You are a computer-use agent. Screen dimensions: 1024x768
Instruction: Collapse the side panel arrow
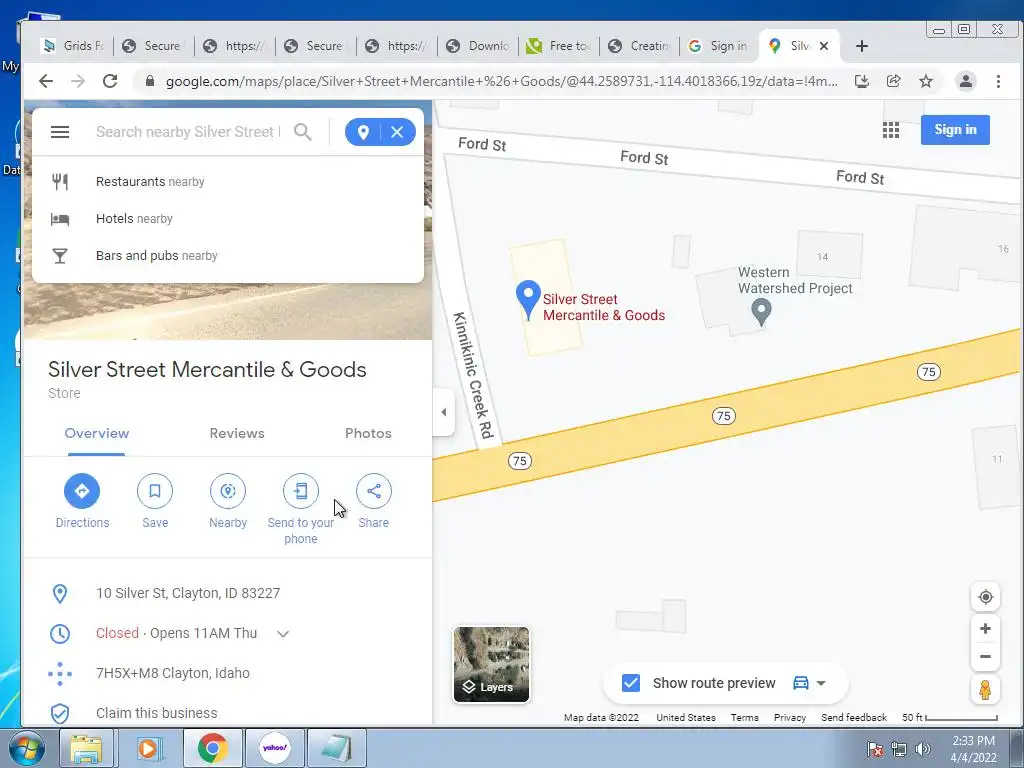pos(443,412)
